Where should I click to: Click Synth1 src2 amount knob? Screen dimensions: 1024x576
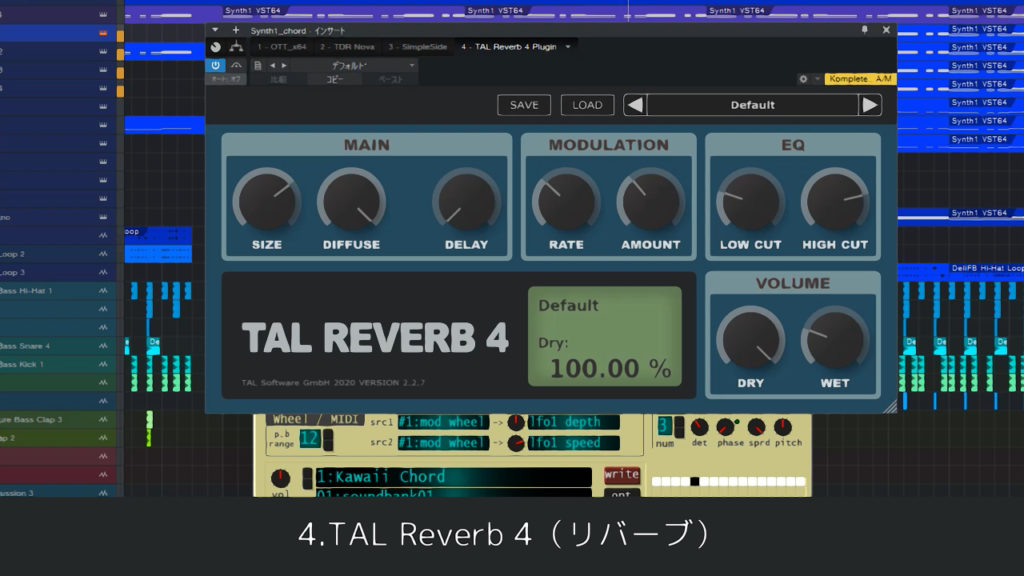click(x=516, y=443)
